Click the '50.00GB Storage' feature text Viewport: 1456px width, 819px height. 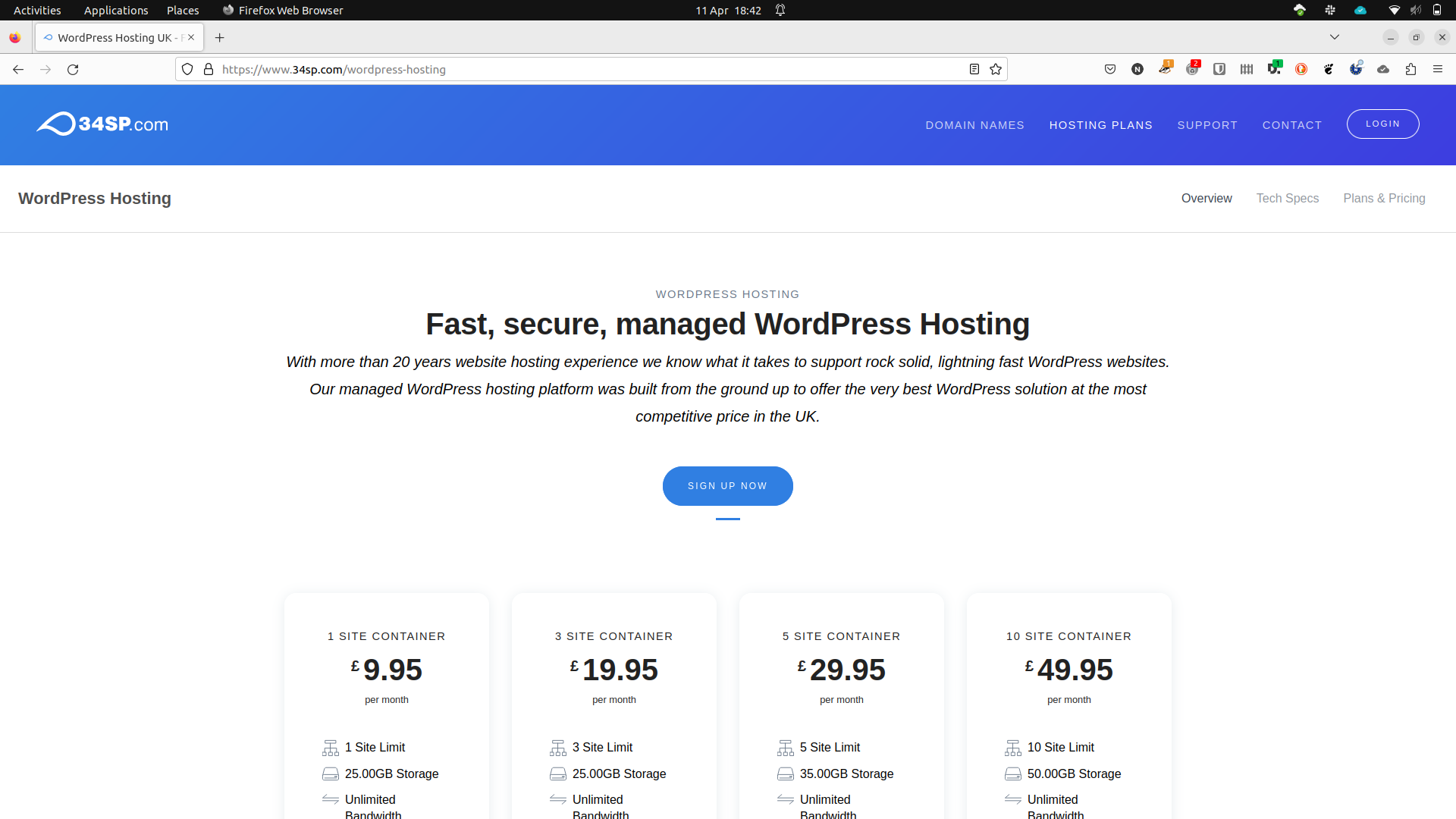click(x=1074, y=773)
